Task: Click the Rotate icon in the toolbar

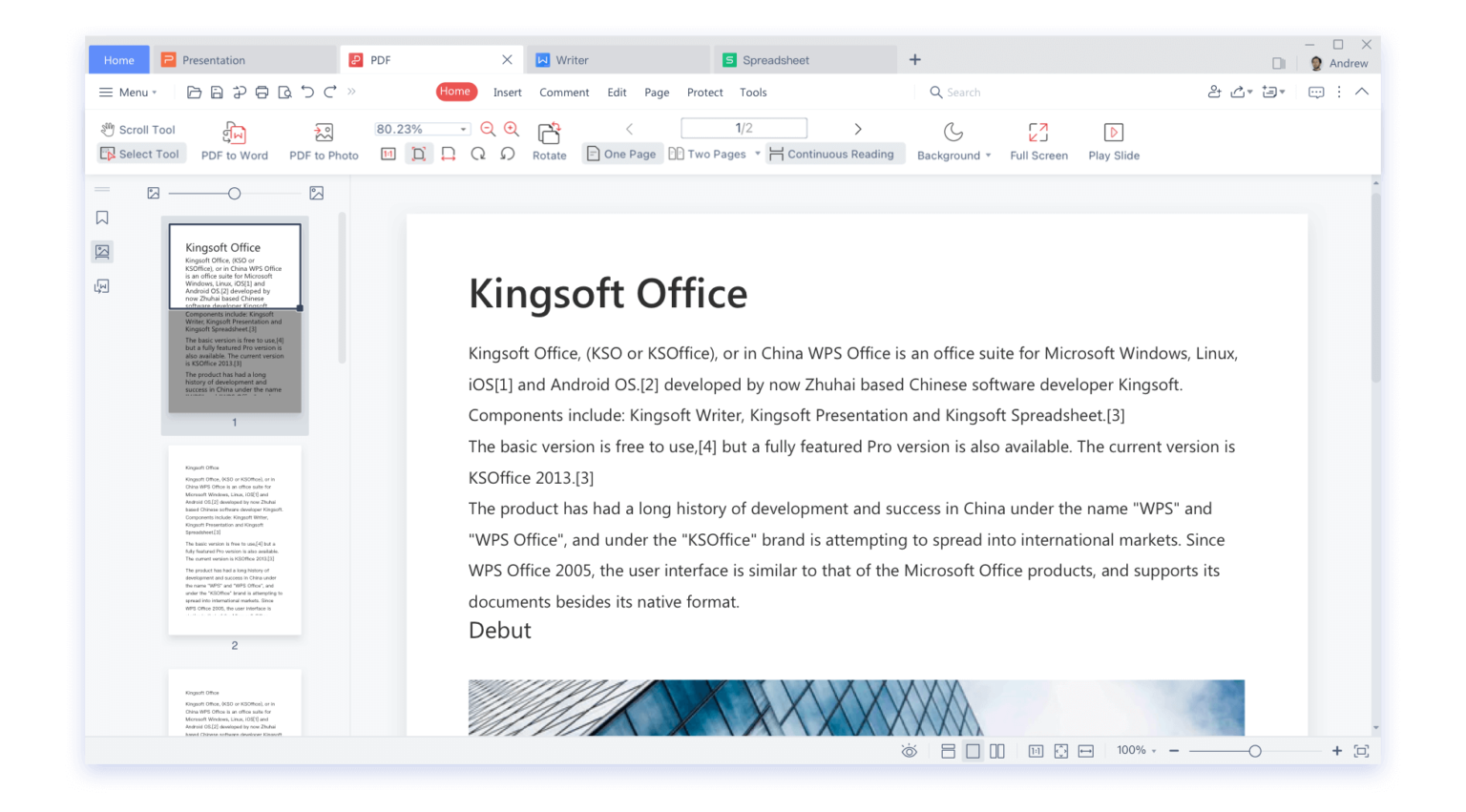Action: pos(549,135)
